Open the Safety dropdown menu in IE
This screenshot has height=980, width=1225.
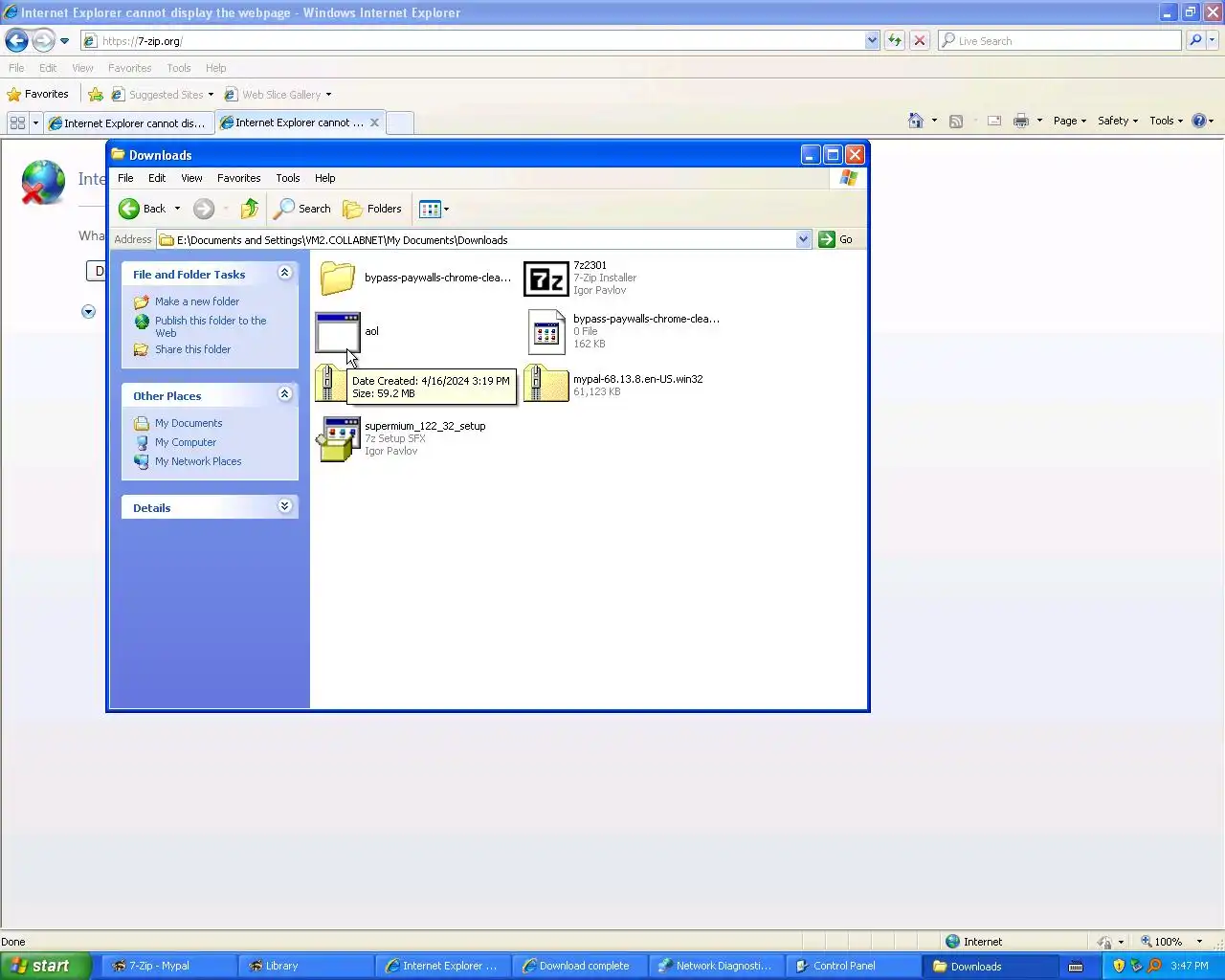1118,121
